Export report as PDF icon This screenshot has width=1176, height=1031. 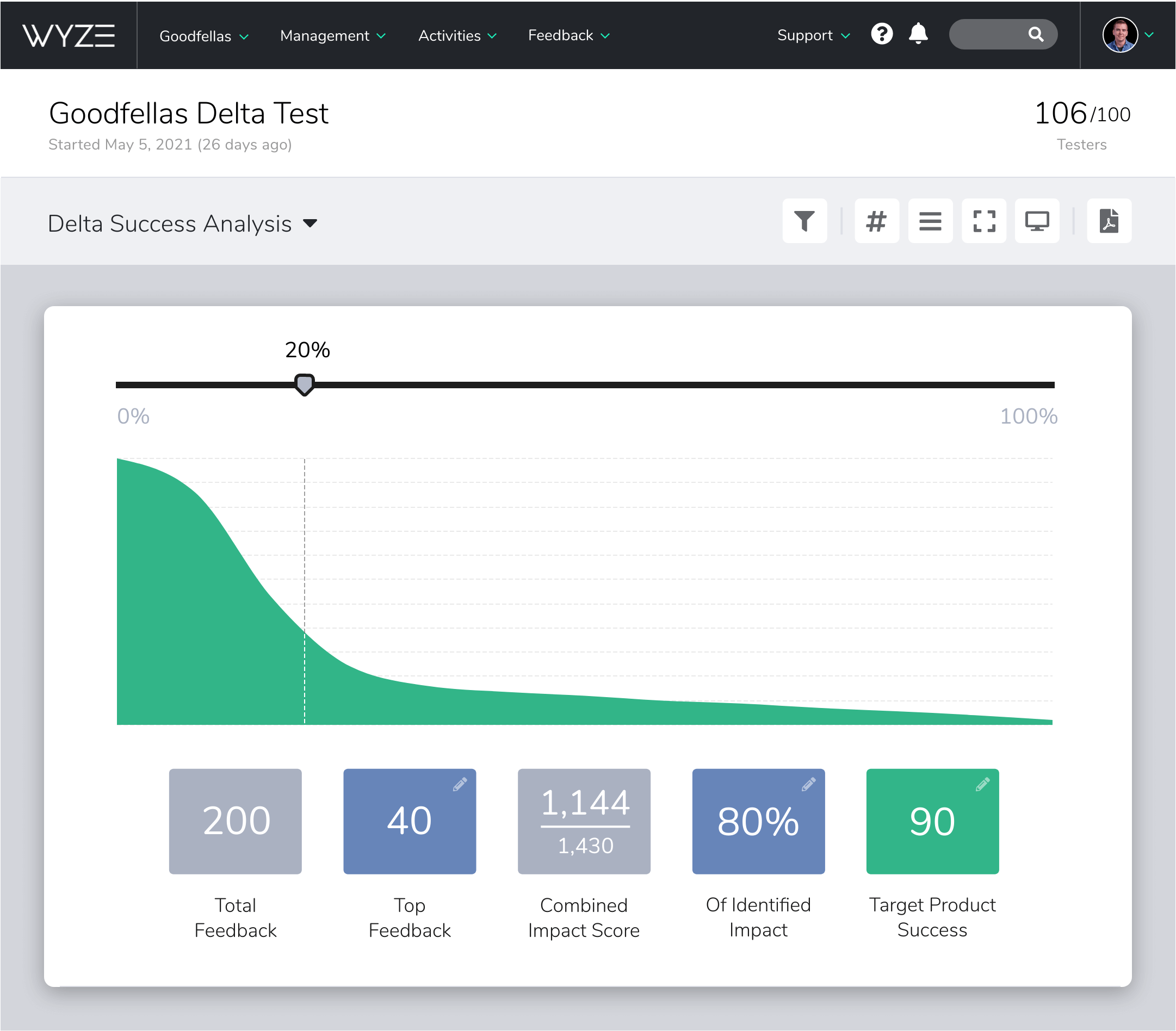pos(1108,221)
